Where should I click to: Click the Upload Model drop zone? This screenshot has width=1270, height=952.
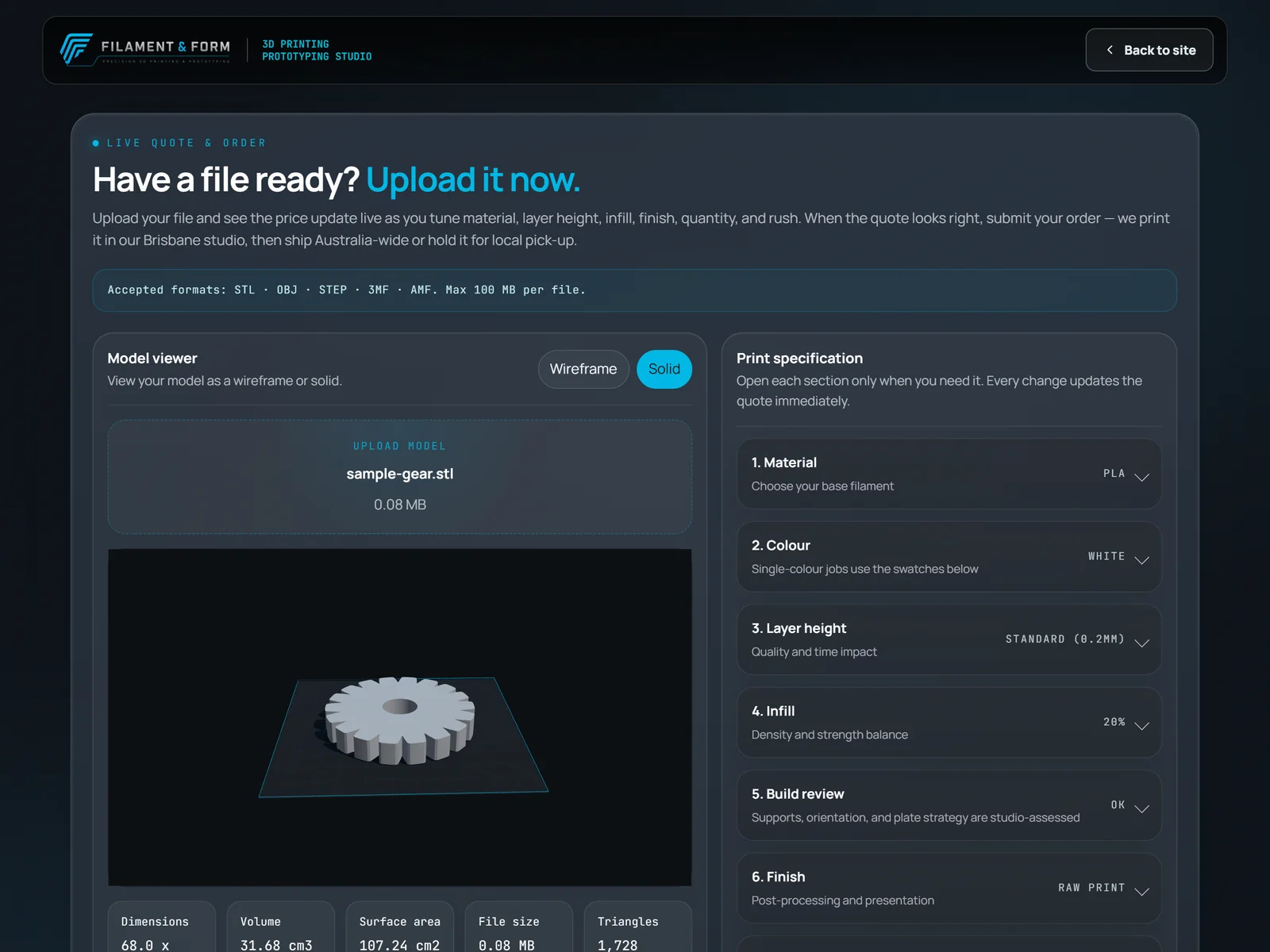coord(400,477)
